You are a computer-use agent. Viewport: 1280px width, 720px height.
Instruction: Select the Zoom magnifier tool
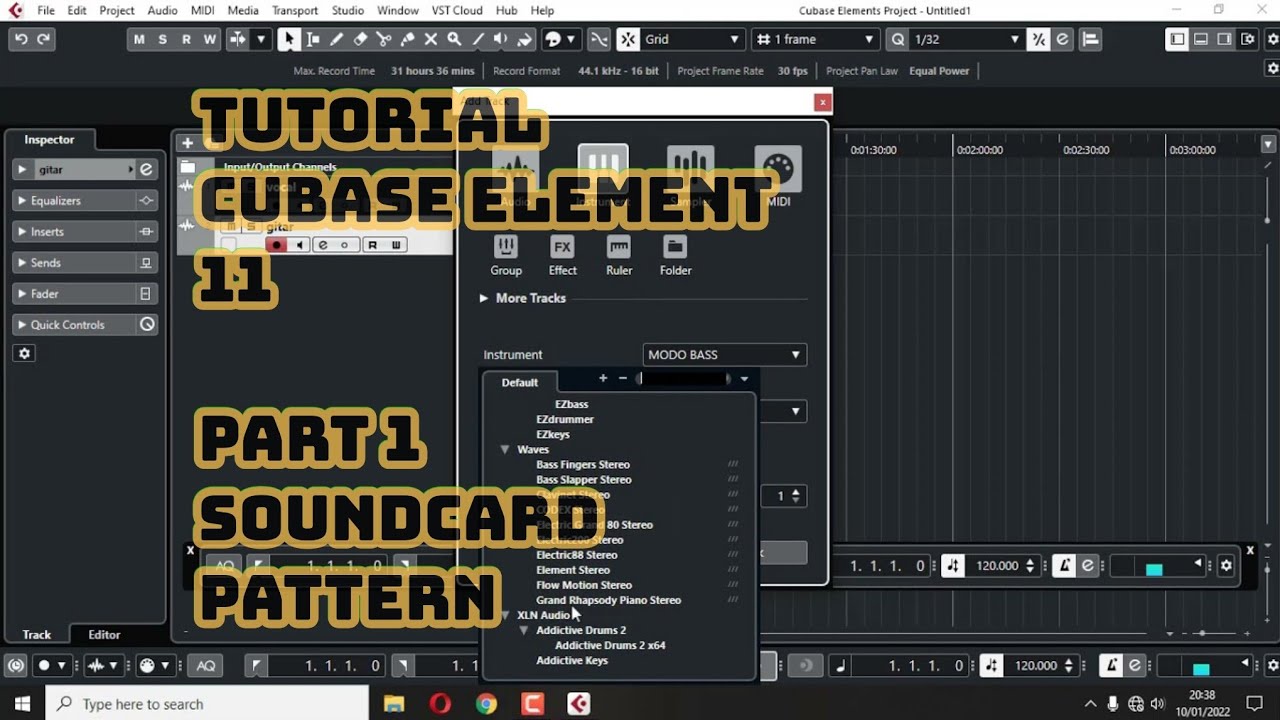pos(455,39)
